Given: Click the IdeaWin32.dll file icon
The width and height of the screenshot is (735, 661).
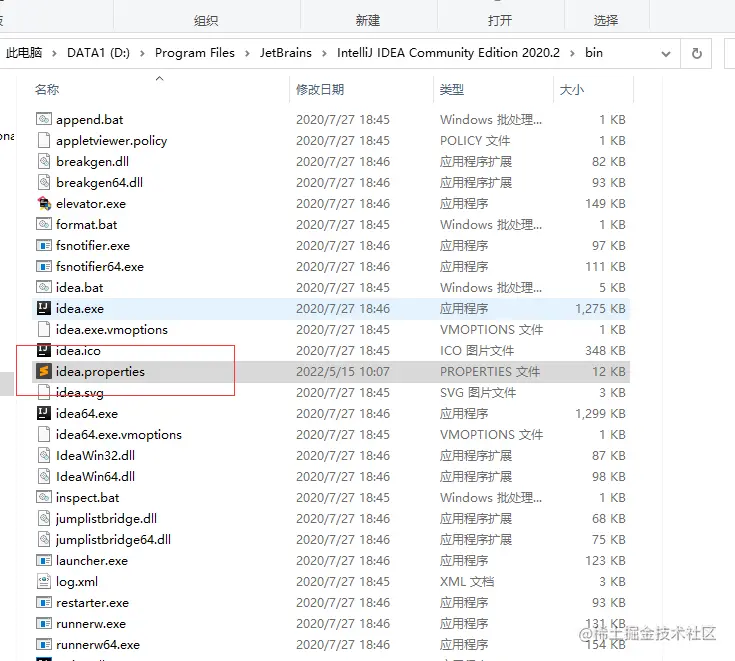Looking at the screenshot, I should point(44,455).
